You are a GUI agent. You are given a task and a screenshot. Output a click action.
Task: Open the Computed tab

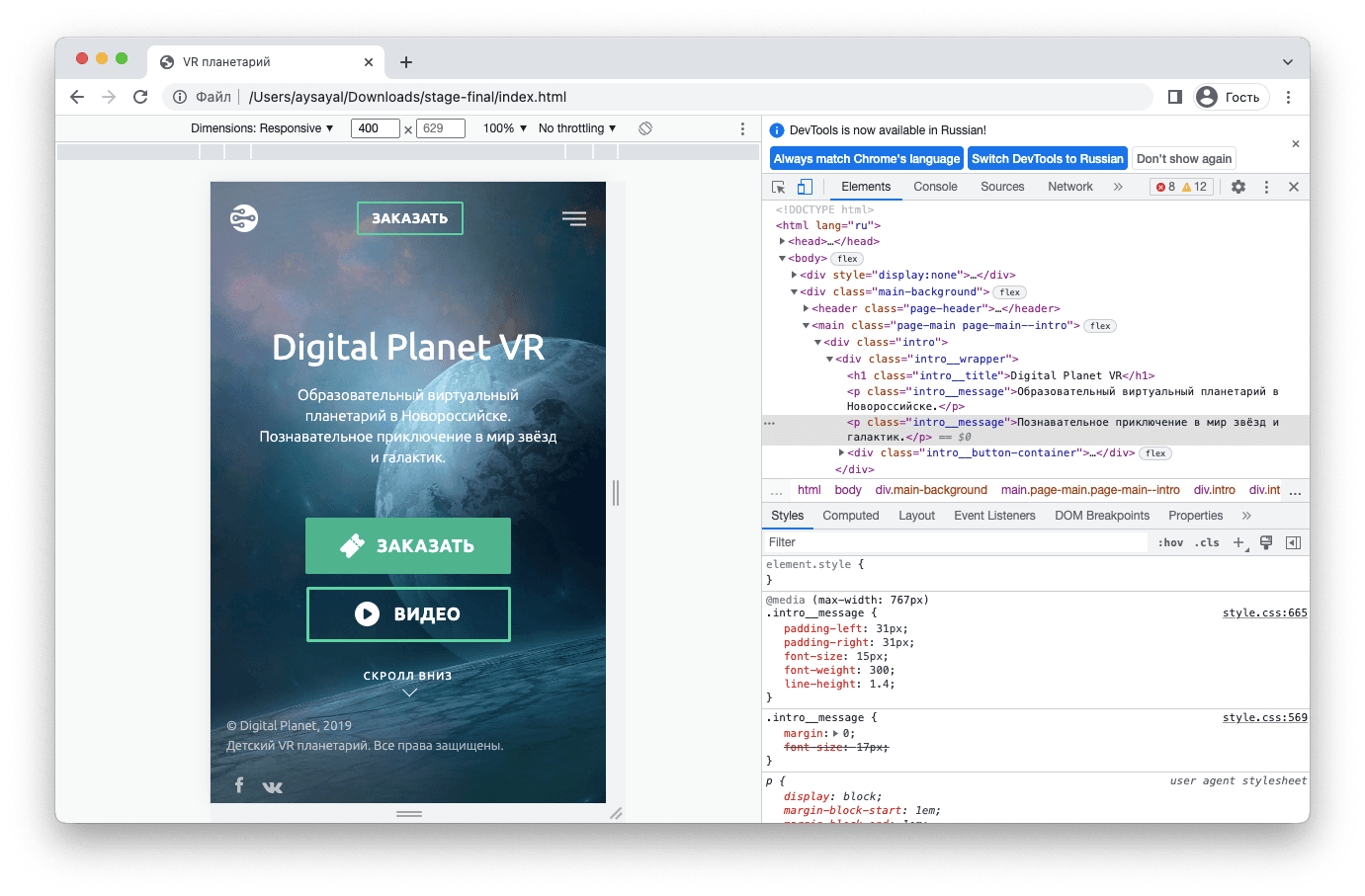tap(850, 516)
